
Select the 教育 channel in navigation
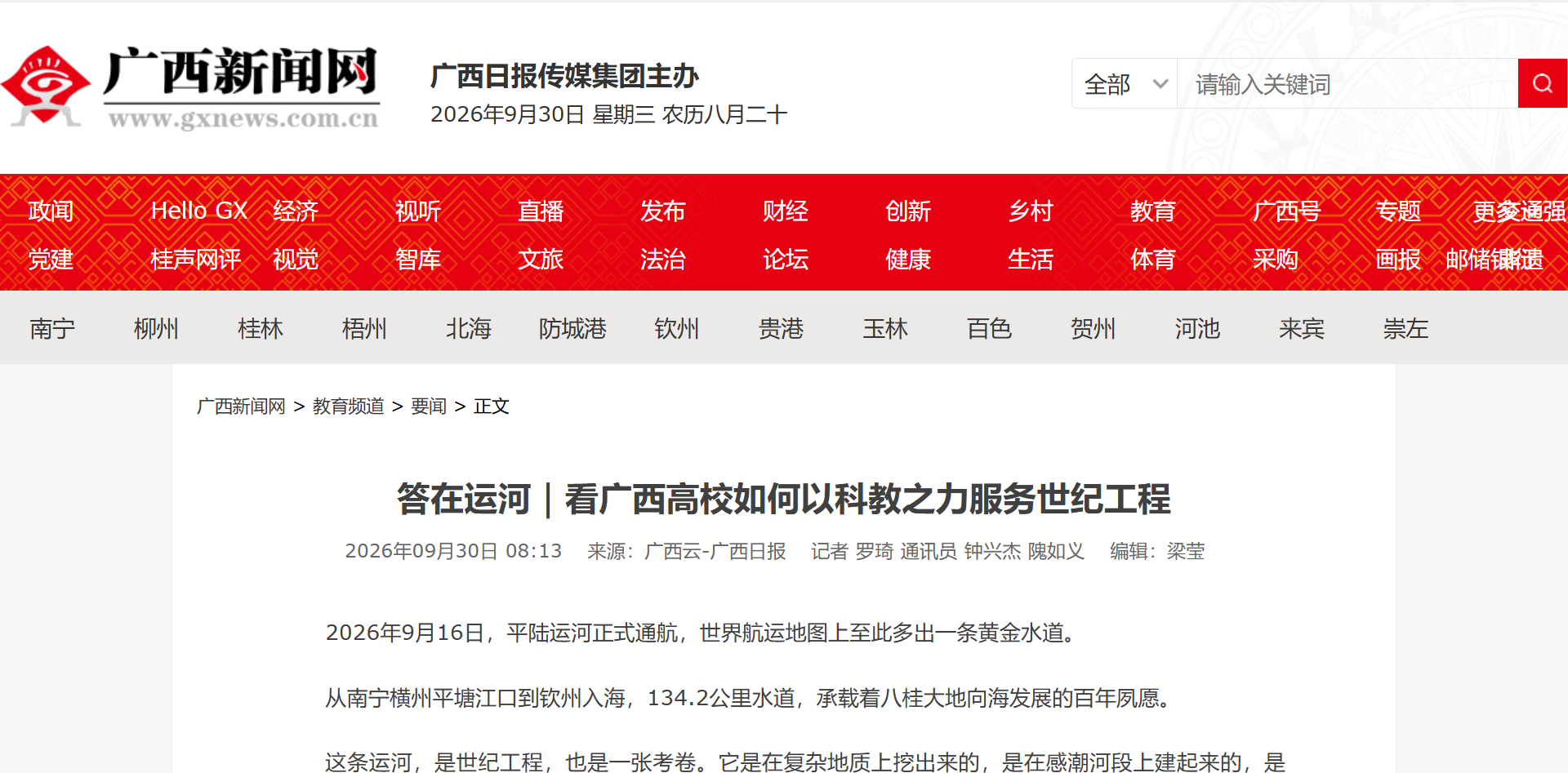click(1153, 211)
